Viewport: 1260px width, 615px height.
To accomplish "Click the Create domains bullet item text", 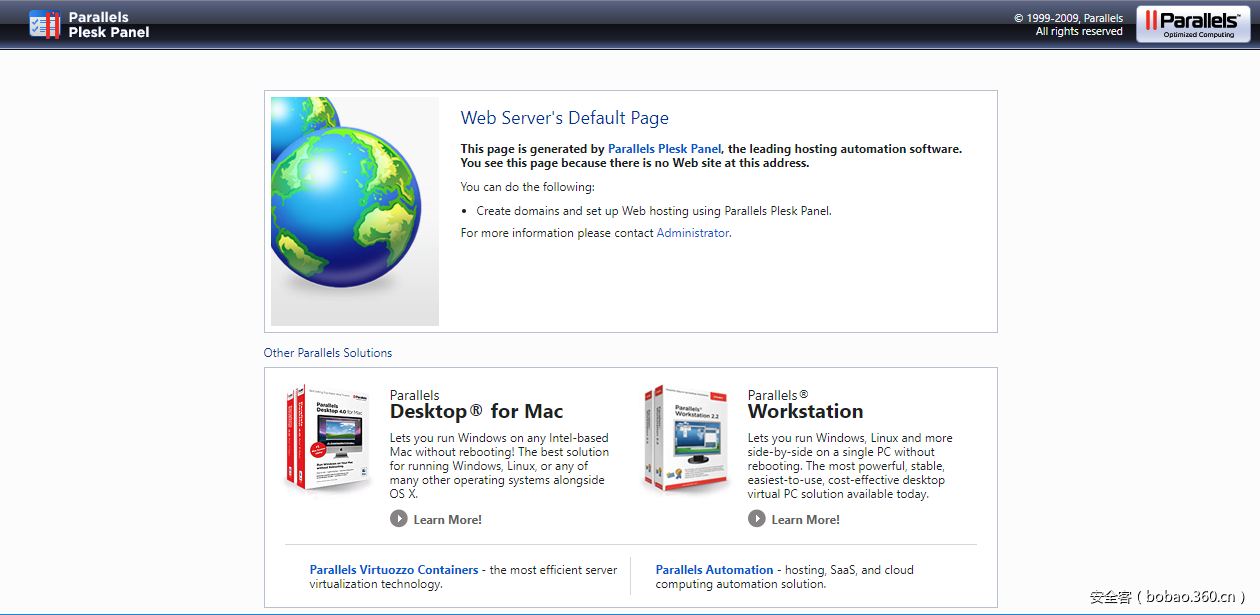I will [653, 211].
